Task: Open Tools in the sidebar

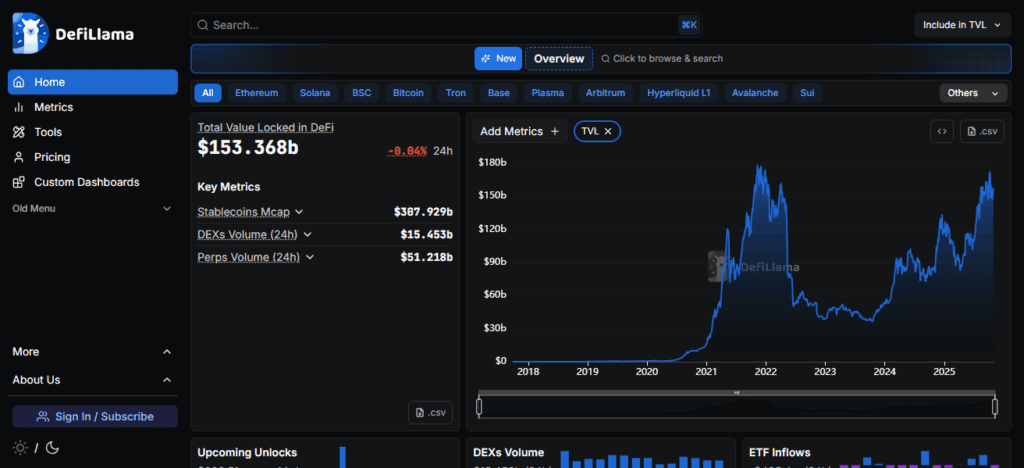Action: pyautogui.click(x=47, y=132)
